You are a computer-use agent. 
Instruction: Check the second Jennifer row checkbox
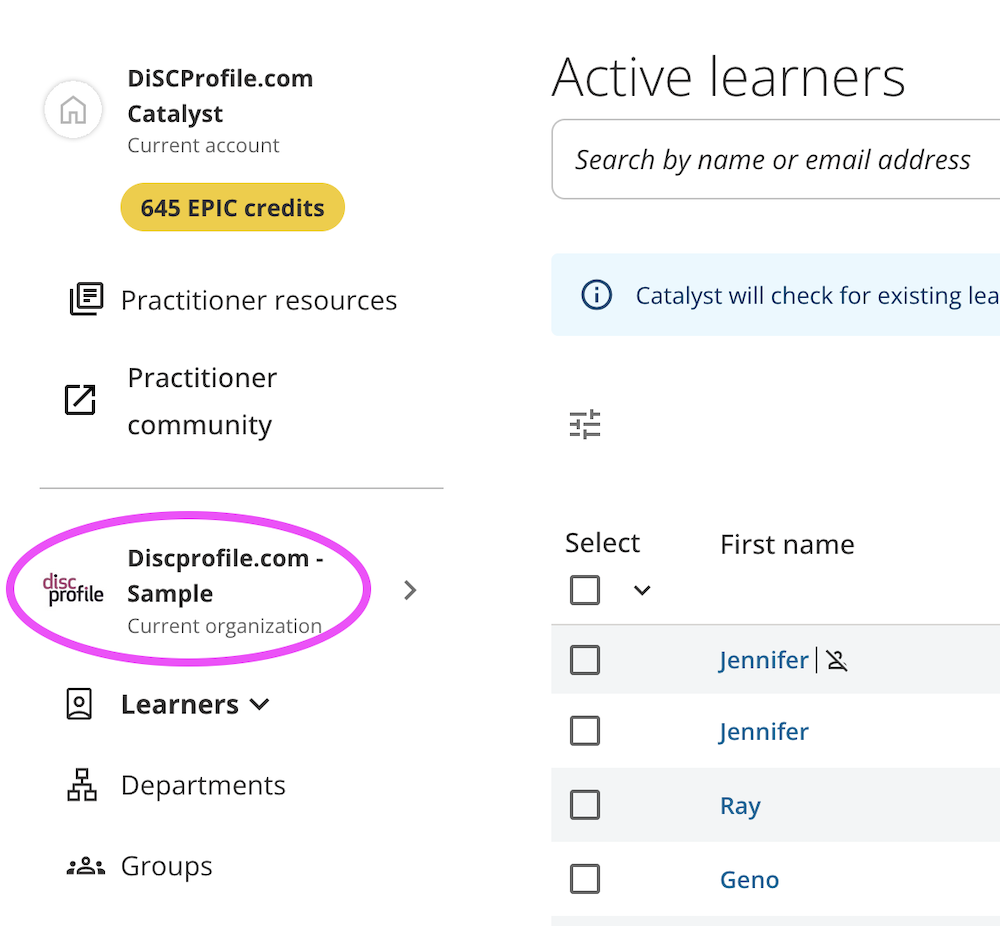585,730
